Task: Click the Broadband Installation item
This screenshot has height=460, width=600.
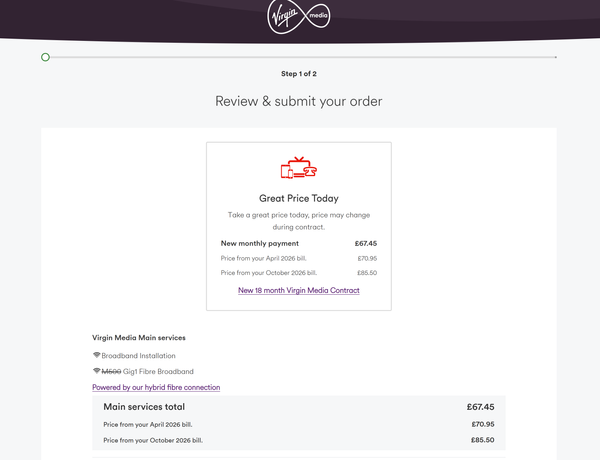Action: tap(138, 356)
